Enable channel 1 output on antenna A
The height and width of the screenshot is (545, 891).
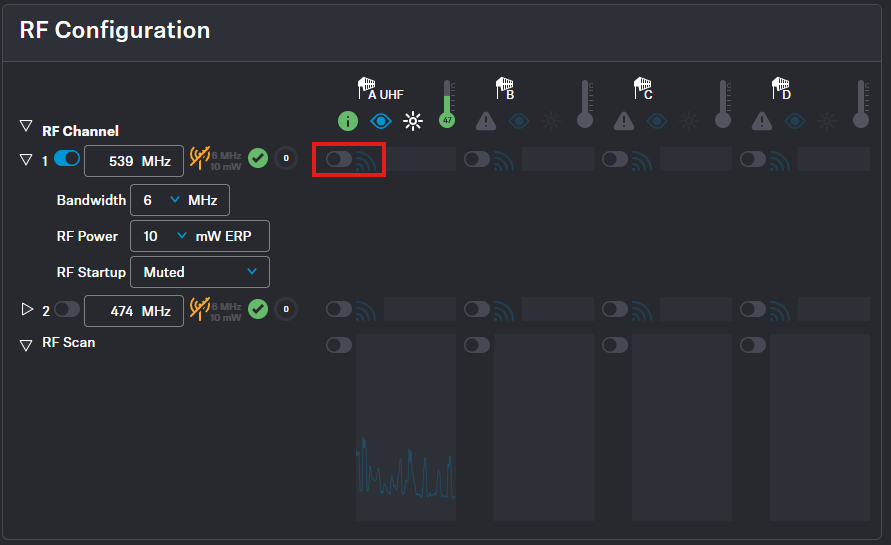click(x=339, y=159)
